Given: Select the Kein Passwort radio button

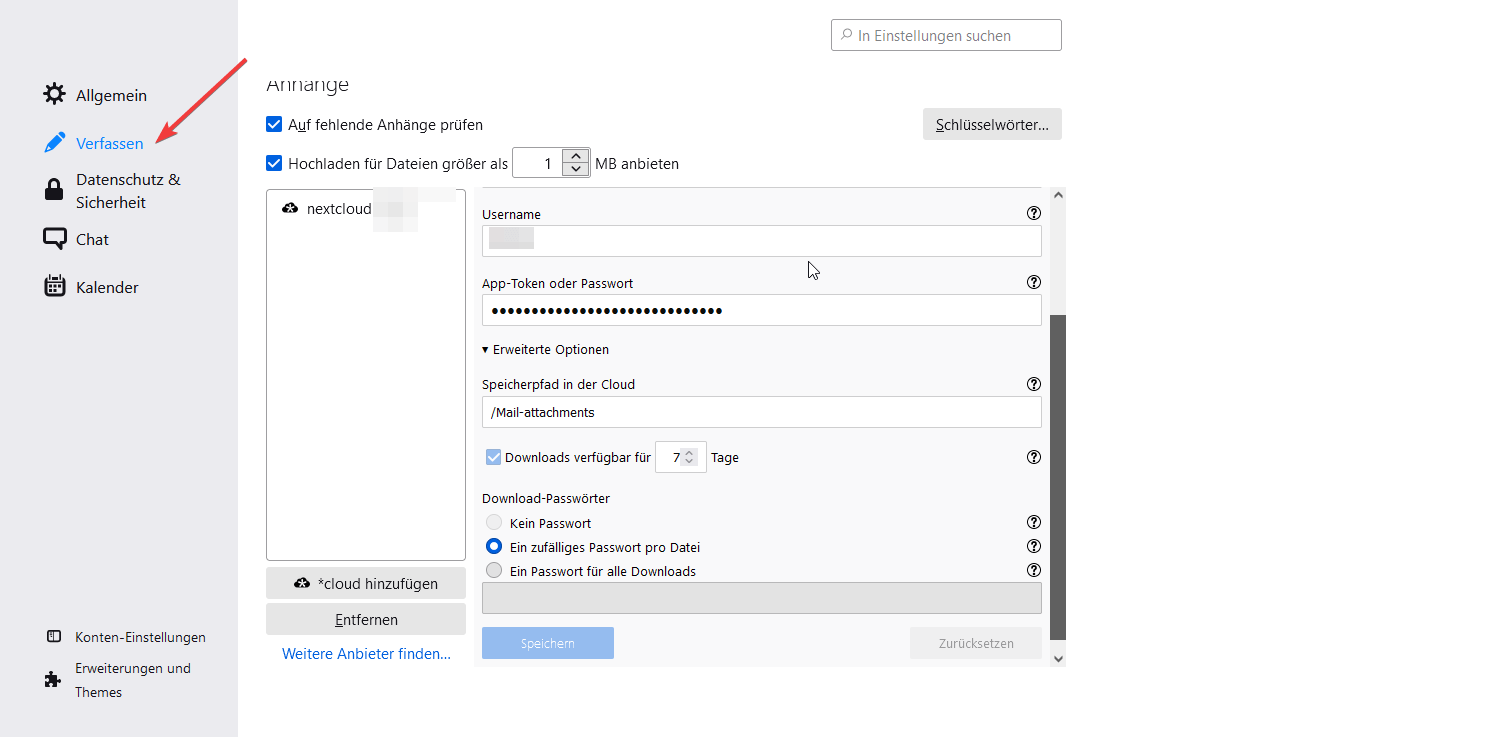Looking at the screenshot, I should (493, 522).
